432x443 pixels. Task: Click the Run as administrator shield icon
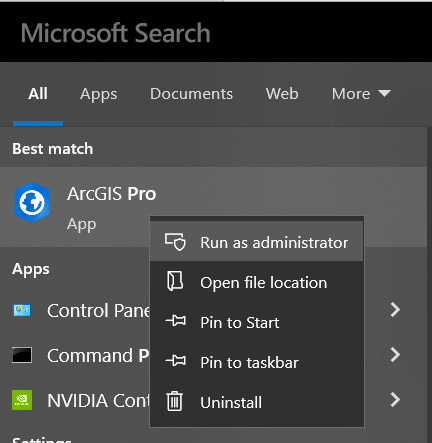pos(175,242)
